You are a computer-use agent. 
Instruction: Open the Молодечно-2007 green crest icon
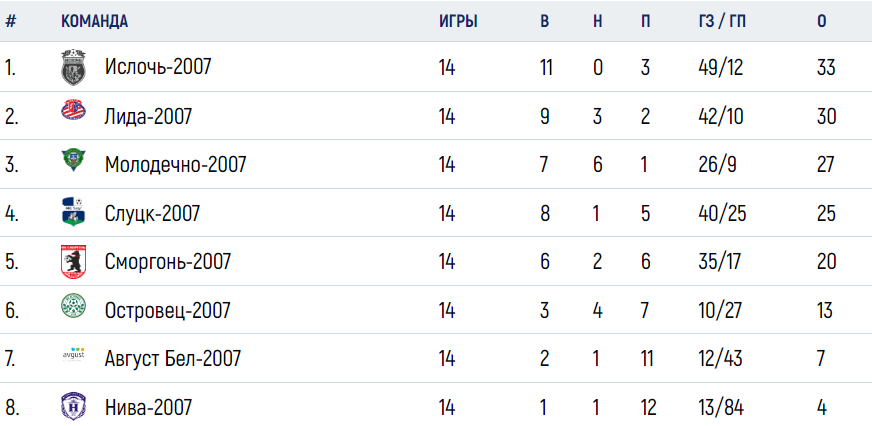pos(73,160)
